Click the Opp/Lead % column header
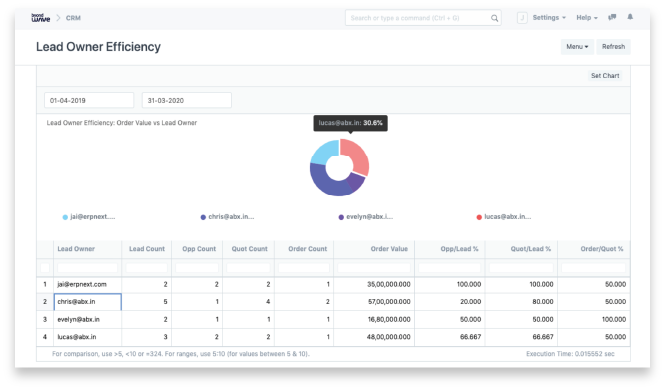This screenshot has width=665, height=390. click(x=450, y=249)
